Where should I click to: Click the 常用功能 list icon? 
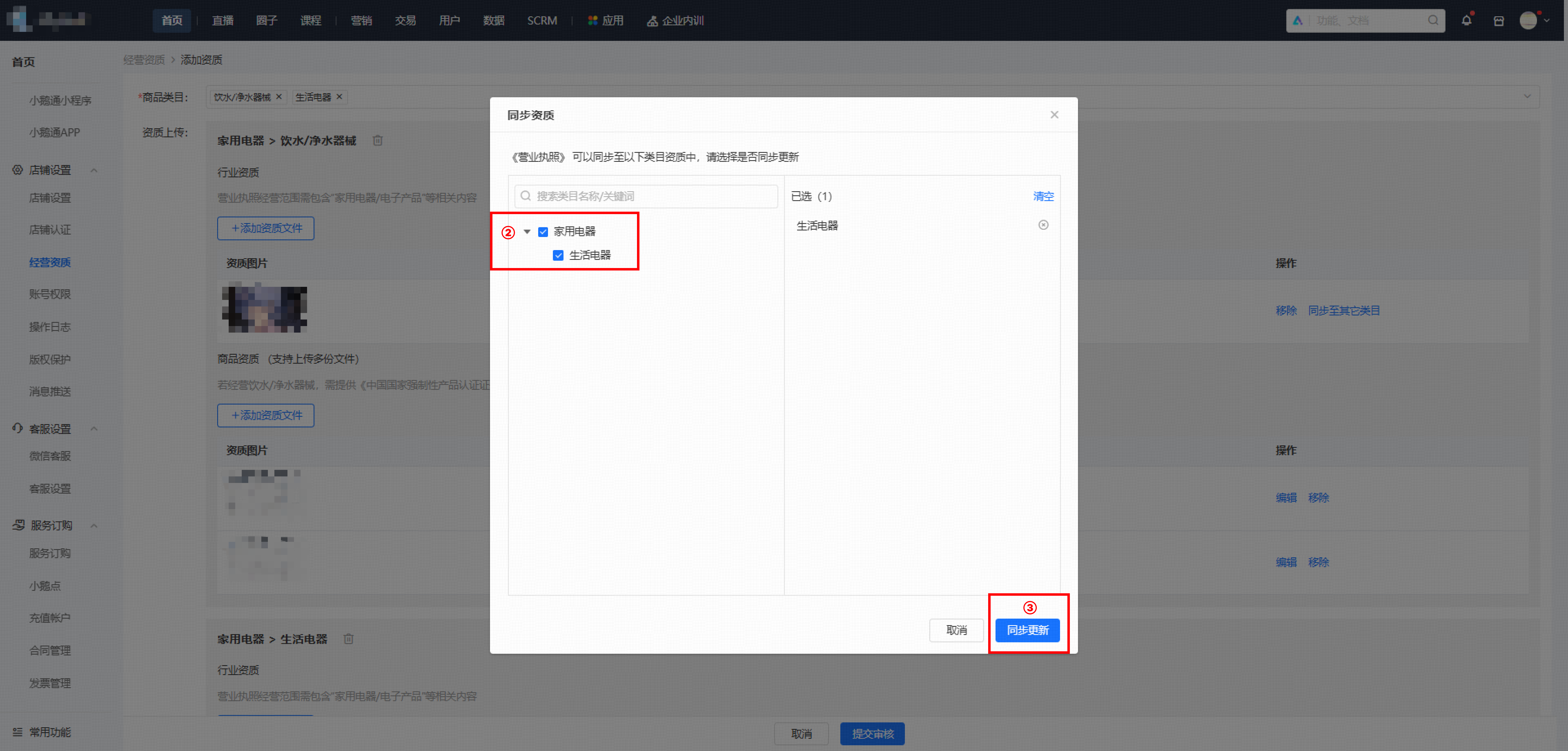tap(18, 732)
